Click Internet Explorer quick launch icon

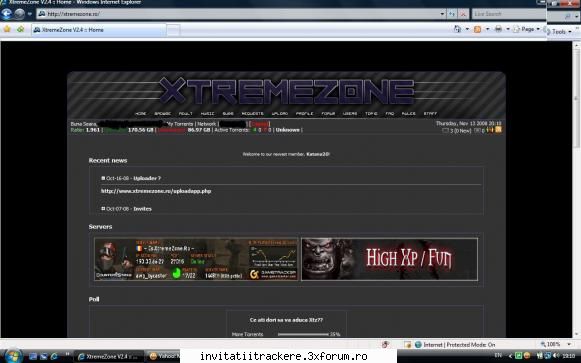54,356
